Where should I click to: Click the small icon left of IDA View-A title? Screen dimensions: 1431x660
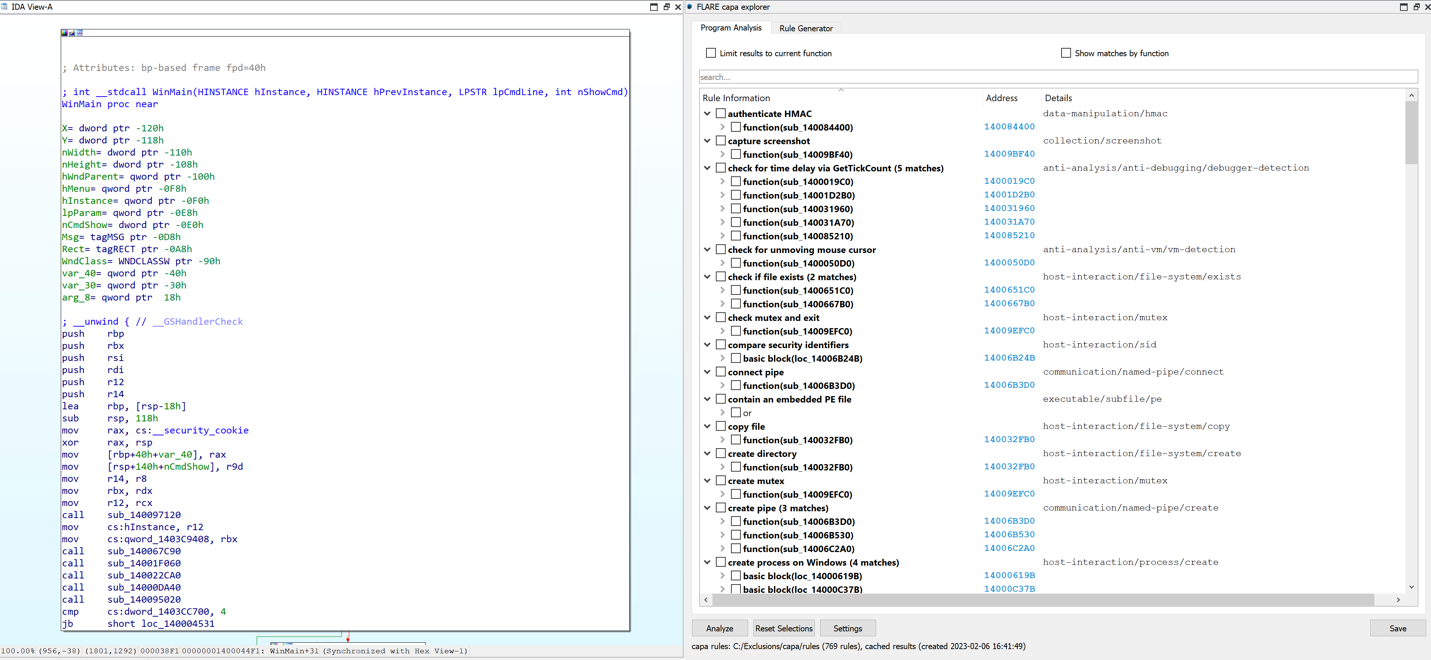[7, 6]
